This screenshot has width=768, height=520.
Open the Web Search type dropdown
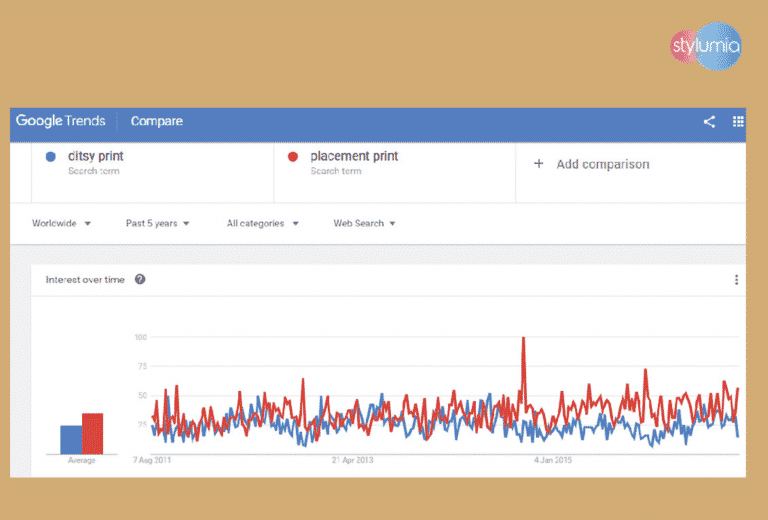click(x=364, y=223)
